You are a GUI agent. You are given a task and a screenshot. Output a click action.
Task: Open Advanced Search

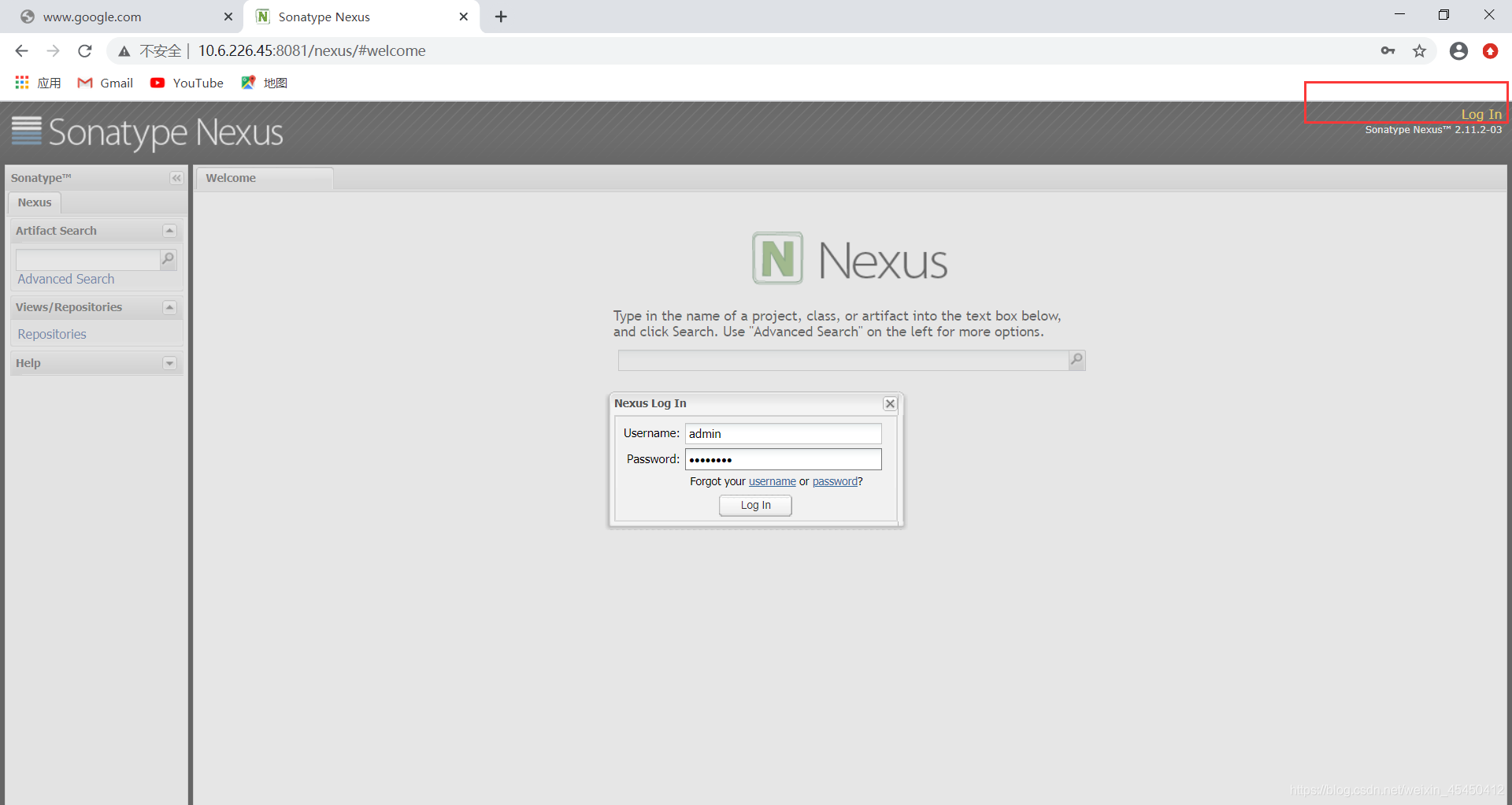(x=66, y=279)
